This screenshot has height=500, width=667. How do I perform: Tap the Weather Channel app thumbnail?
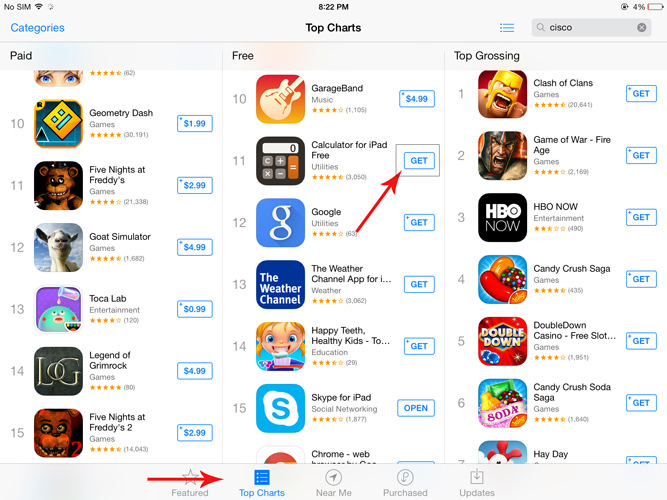280,284
